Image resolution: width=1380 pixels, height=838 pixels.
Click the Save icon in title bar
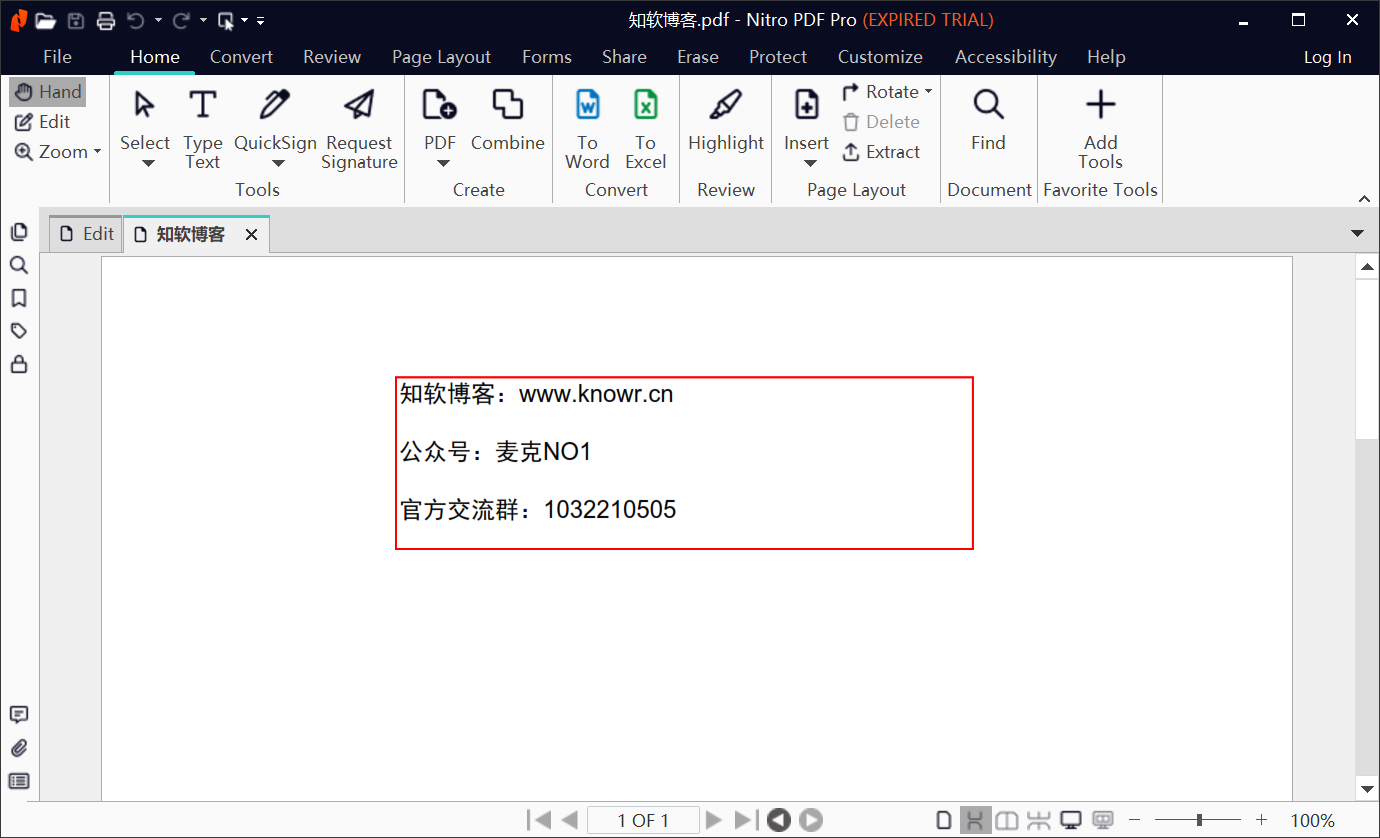(76, 20)
